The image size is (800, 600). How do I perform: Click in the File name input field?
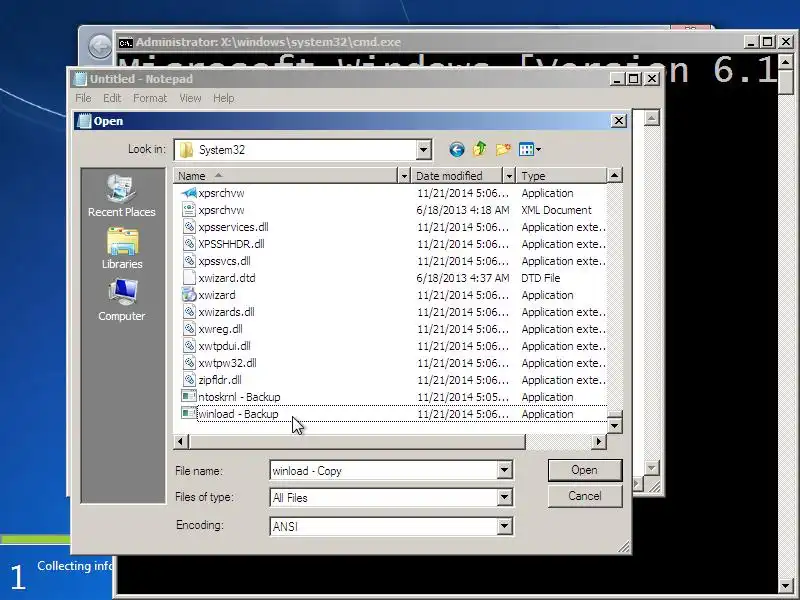[x=384, y=470]
